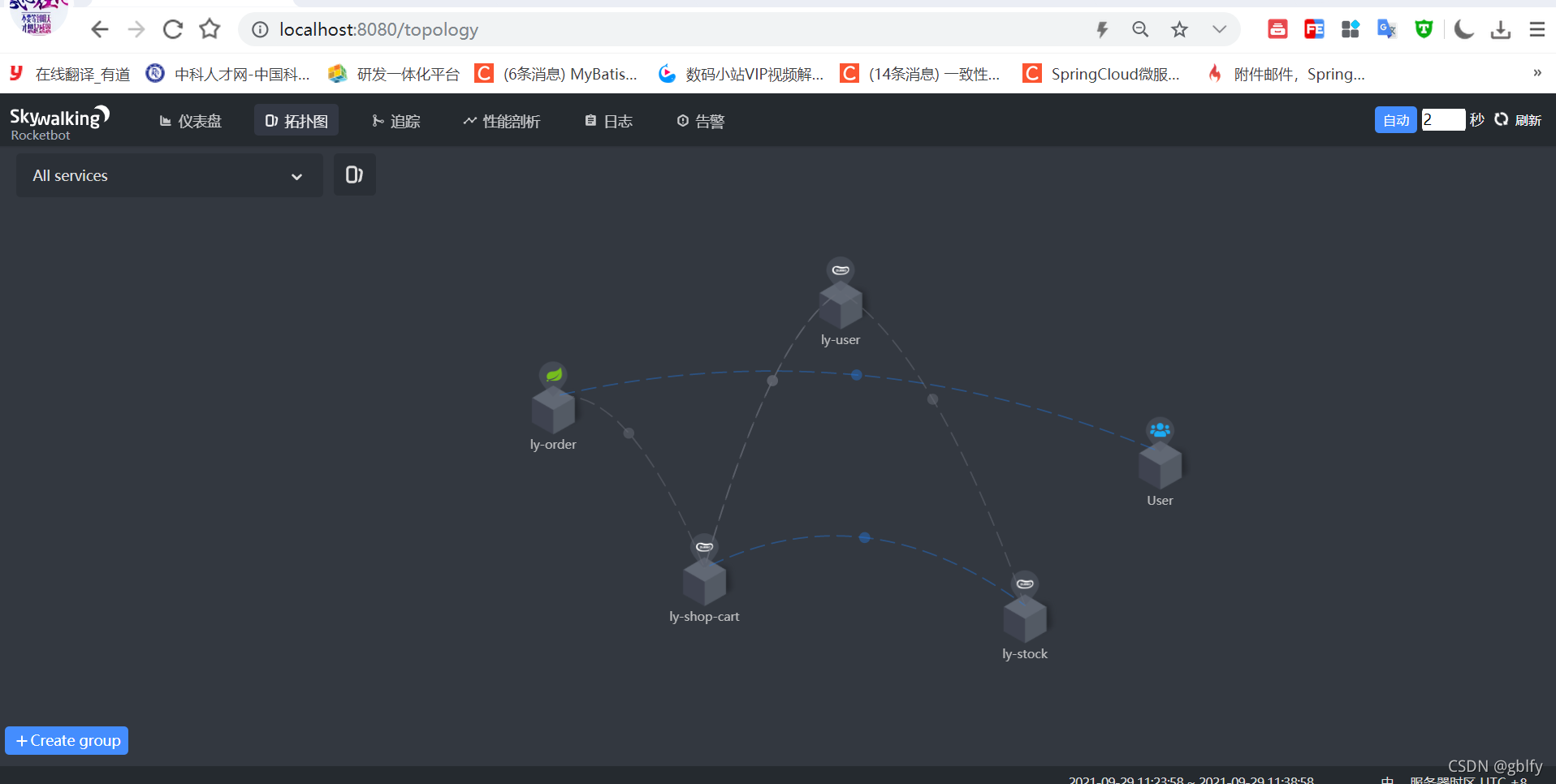Click the ly-shop-cart service node cube
Viewport: 1556px width, 784px height.
pos(704,582)
